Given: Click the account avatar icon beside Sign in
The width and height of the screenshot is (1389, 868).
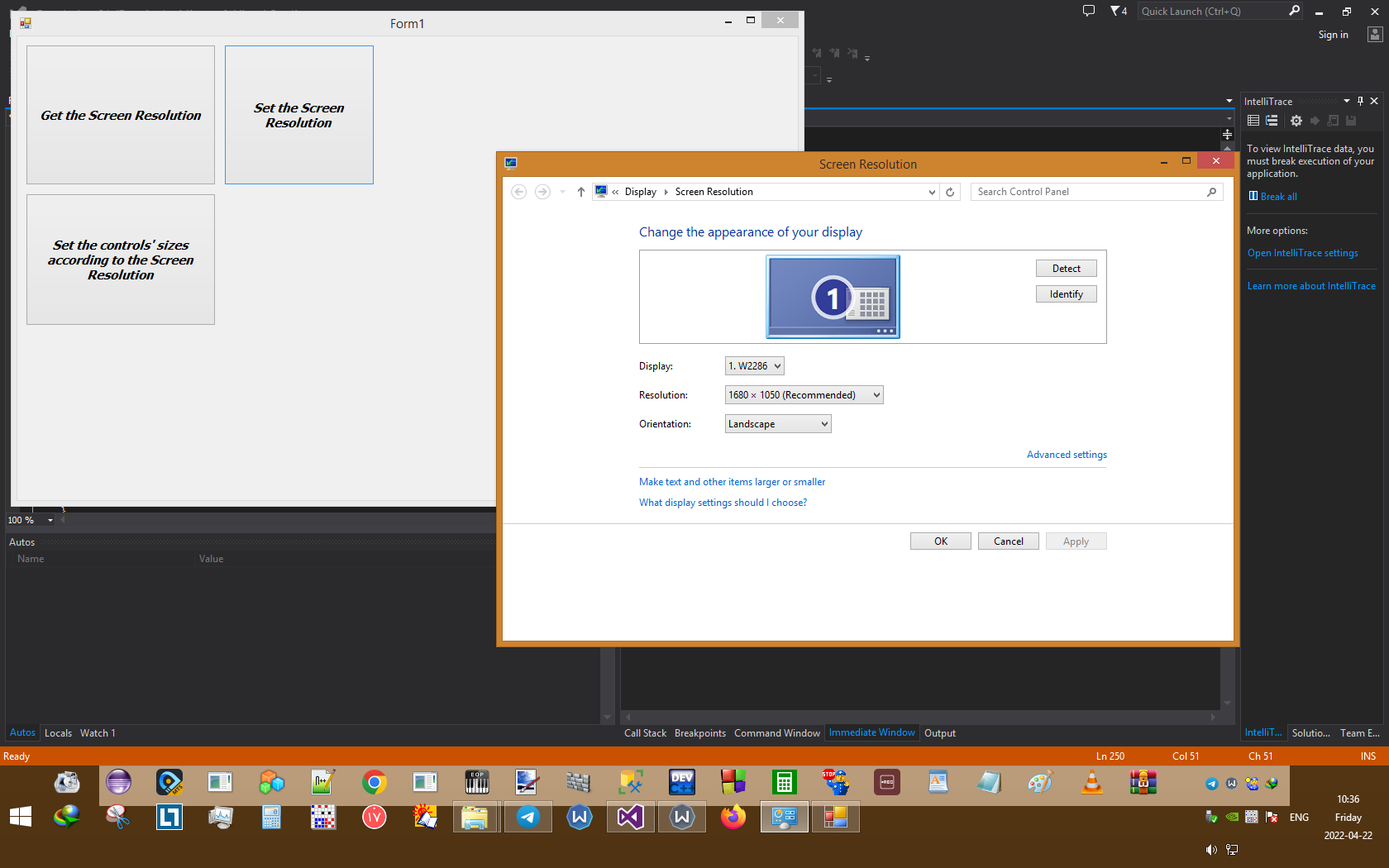Looking at the screenshot, I should tap(1375, 34).
